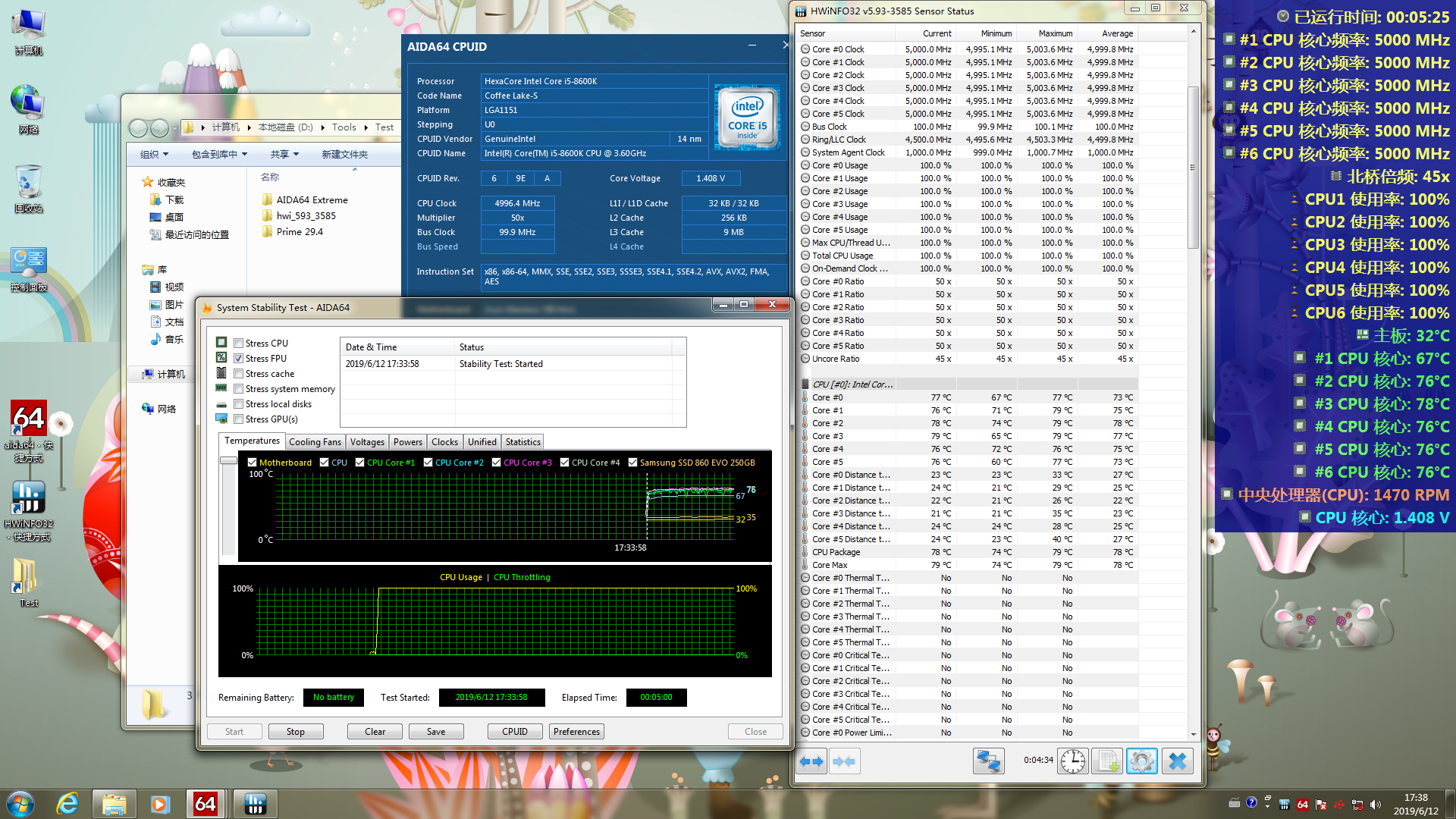Click HWiNFO taskbar icon
This screenshot has height=819, width=1456.
point(255,804)
